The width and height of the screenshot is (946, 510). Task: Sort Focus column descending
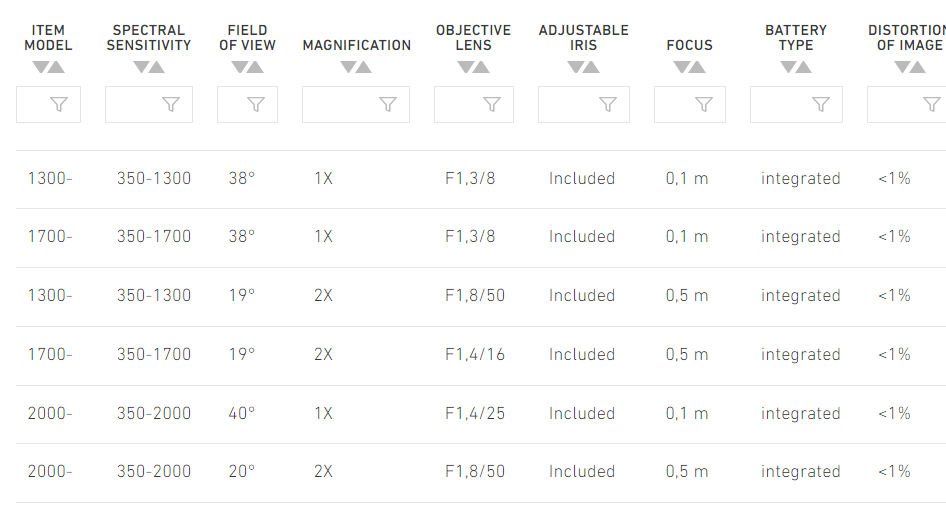682,67
